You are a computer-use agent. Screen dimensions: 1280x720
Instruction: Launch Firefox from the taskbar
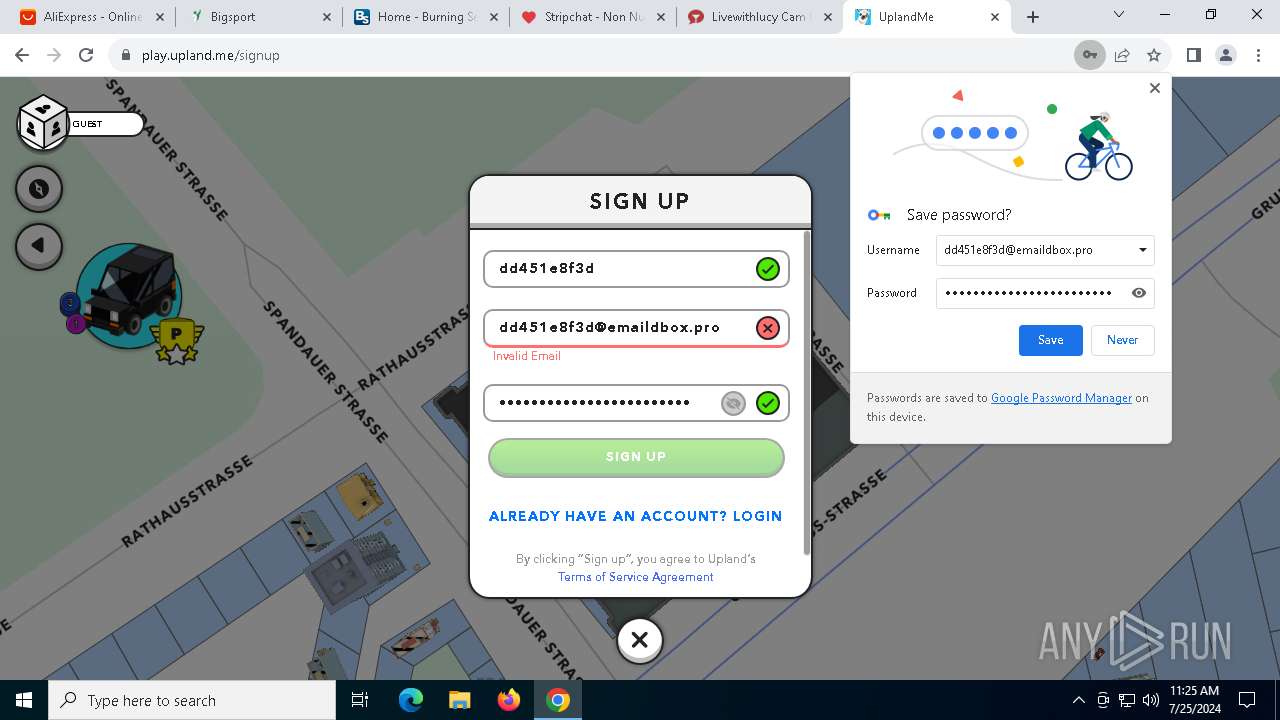pyautogui.click(x=508, y=700)
